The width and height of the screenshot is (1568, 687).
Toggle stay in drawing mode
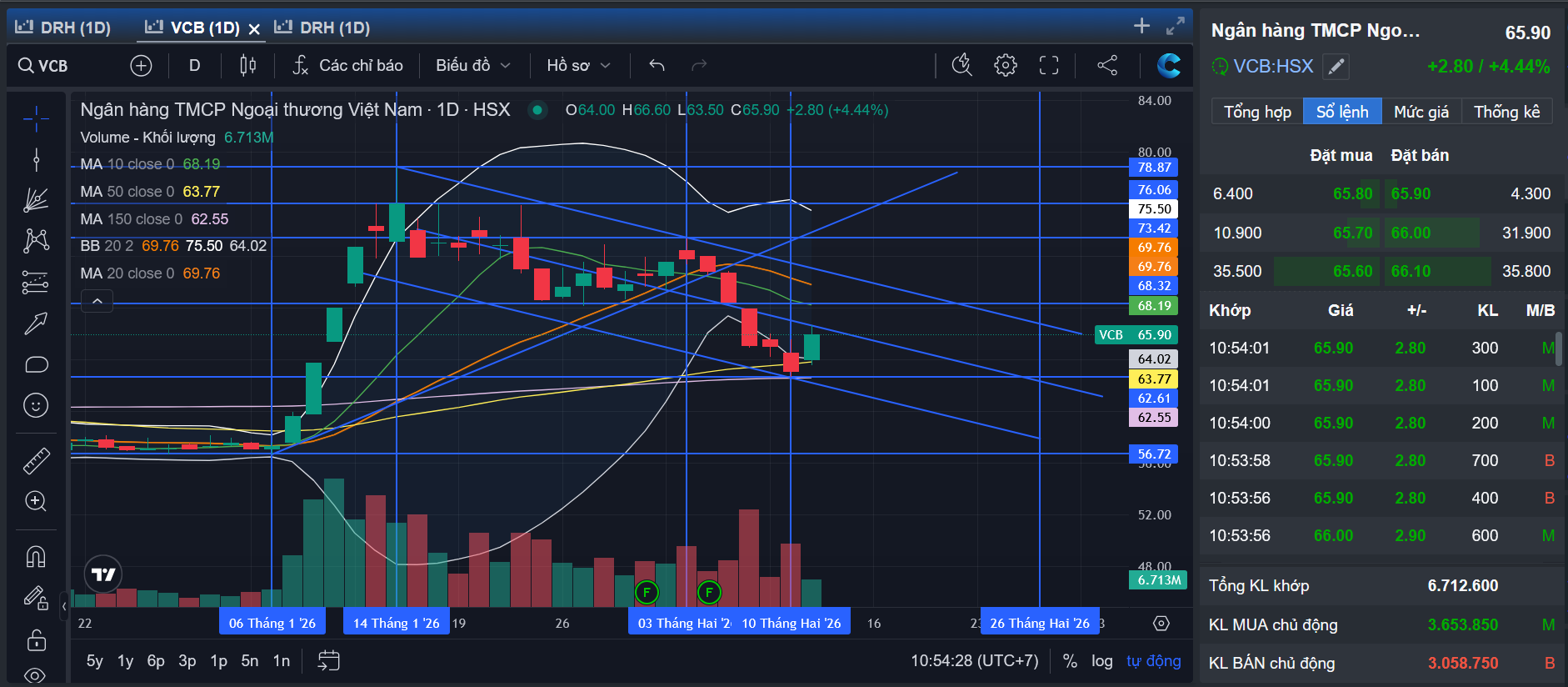pyautogui.click(x=36, y=598)
